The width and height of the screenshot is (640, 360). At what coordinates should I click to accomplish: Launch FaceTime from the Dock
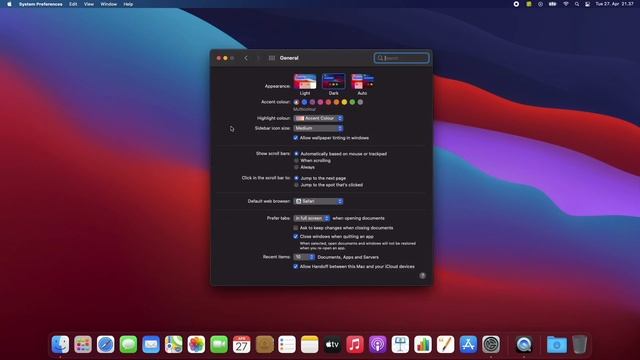coord(219,344)
